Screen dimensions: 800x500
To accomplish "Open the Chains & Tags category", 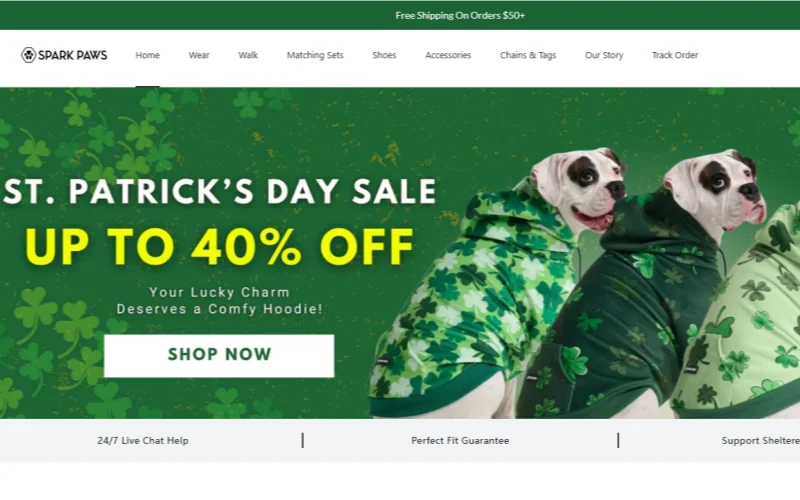I will pos(528,55).
